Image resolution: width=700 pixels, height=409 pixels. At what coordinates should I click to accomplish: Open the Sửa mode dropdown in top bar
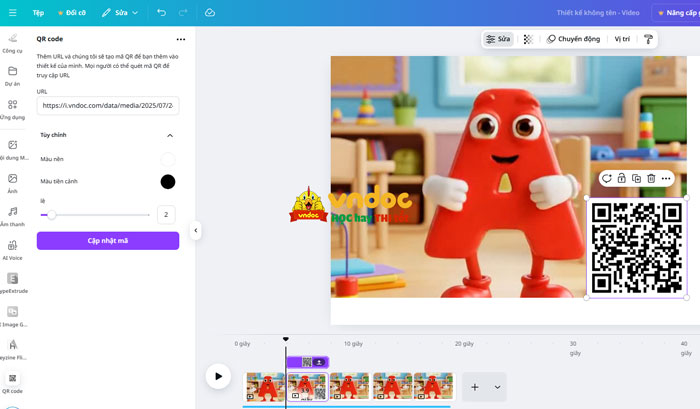coord(120,13)
